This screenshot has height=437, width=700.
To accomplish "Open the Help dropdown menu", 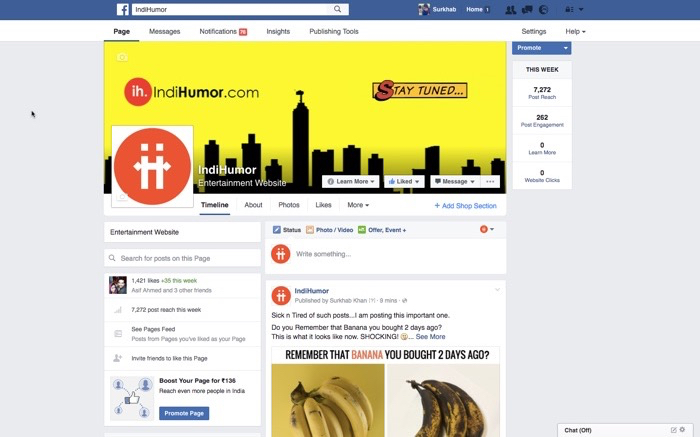I will click(x=575, y=32).
